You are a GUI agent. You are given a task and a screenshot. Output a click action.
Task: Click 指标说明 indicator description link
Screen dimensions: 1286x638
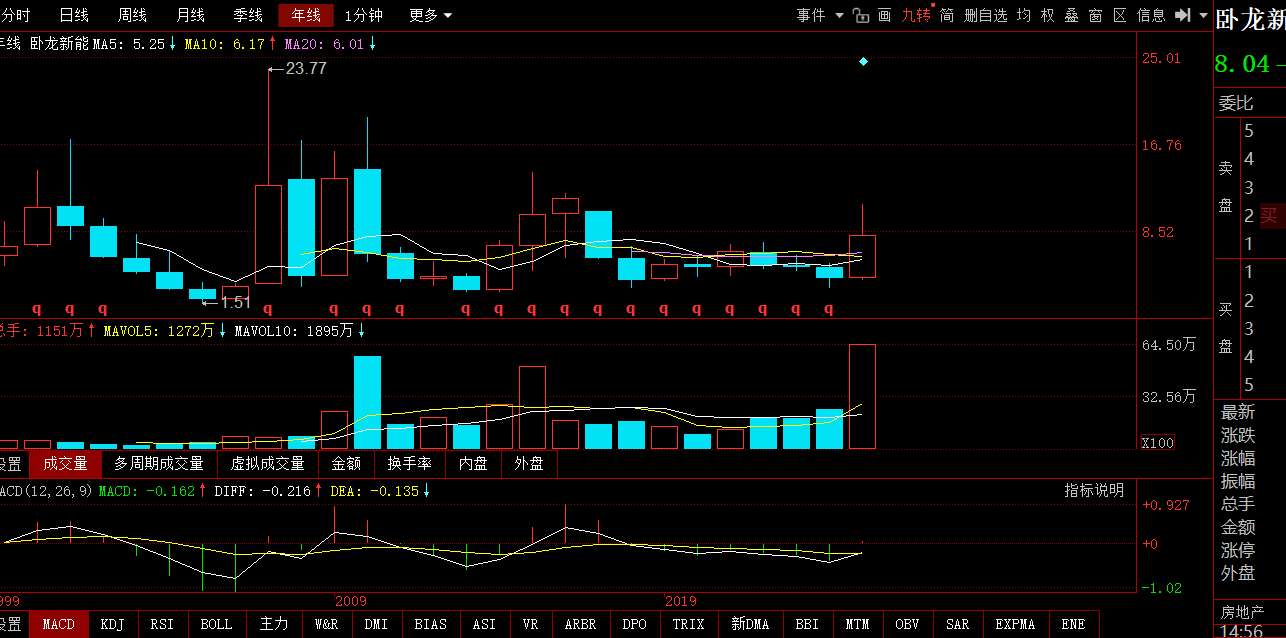[1094, 490]
